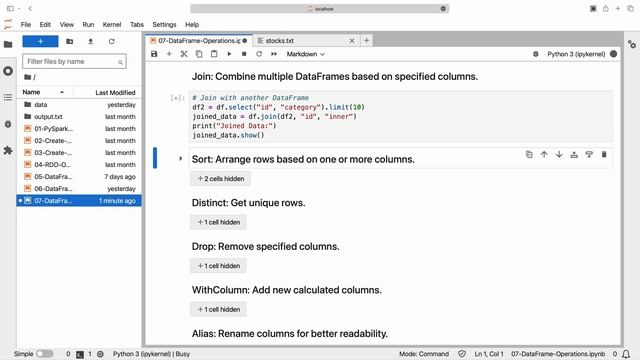Open the extension manager puzzle icon
The width and height of the screenshot is (640, 360).
[x=8, y=151]
